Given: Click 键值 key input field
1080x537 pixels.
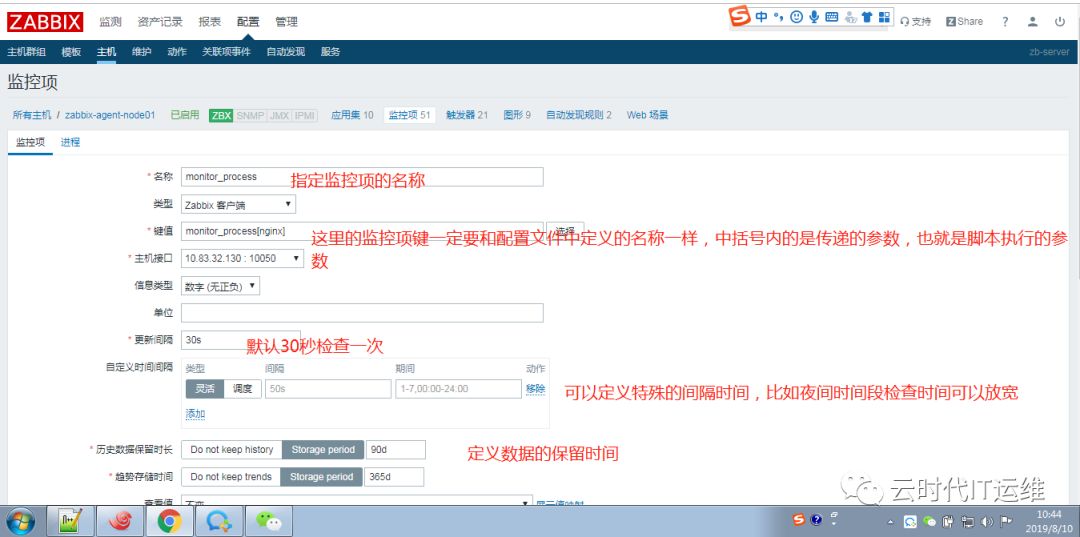Looking at the screenshot, I should point(362,231).
